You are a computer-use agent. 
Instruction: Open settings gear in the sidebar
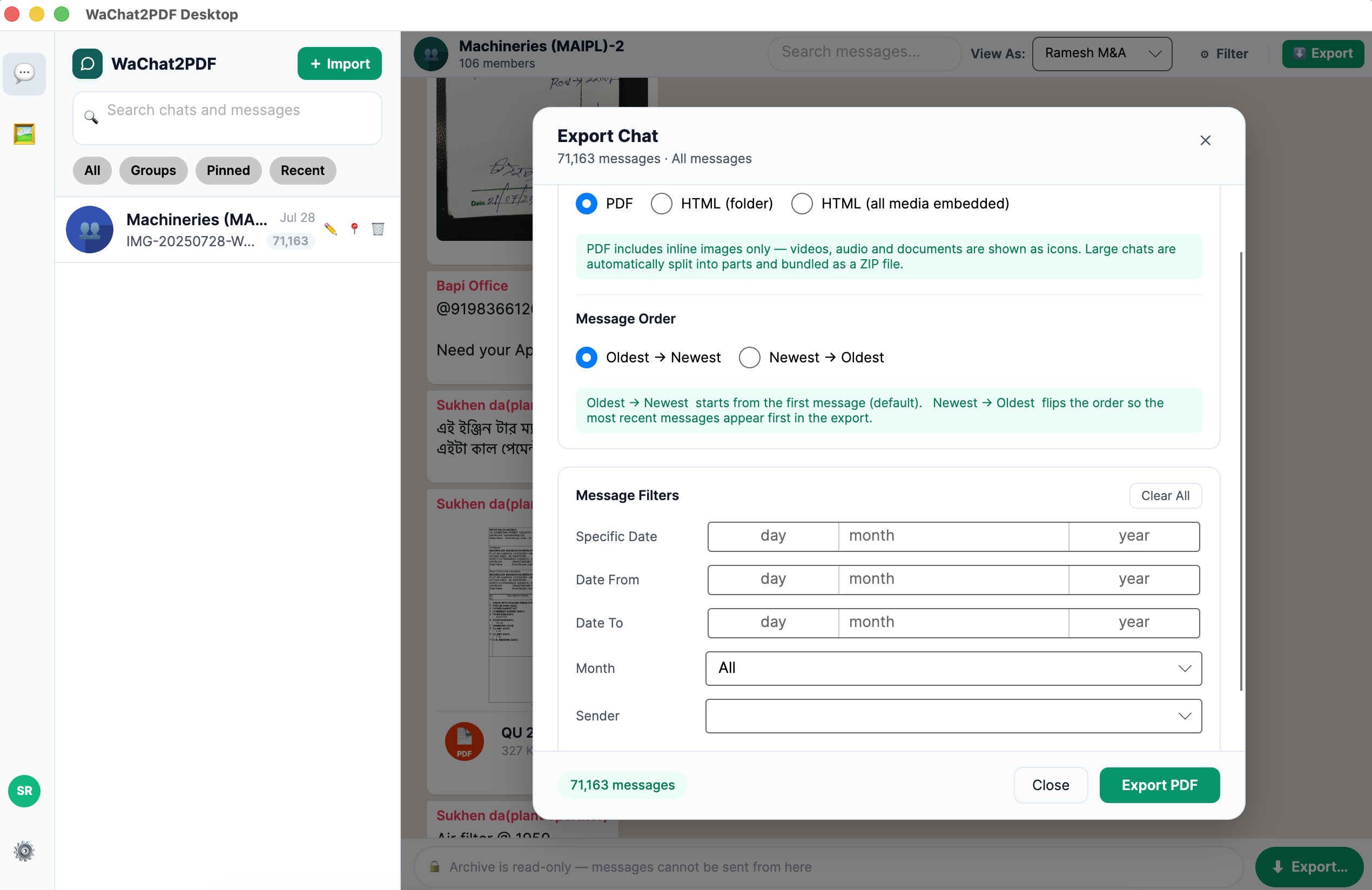24,851
